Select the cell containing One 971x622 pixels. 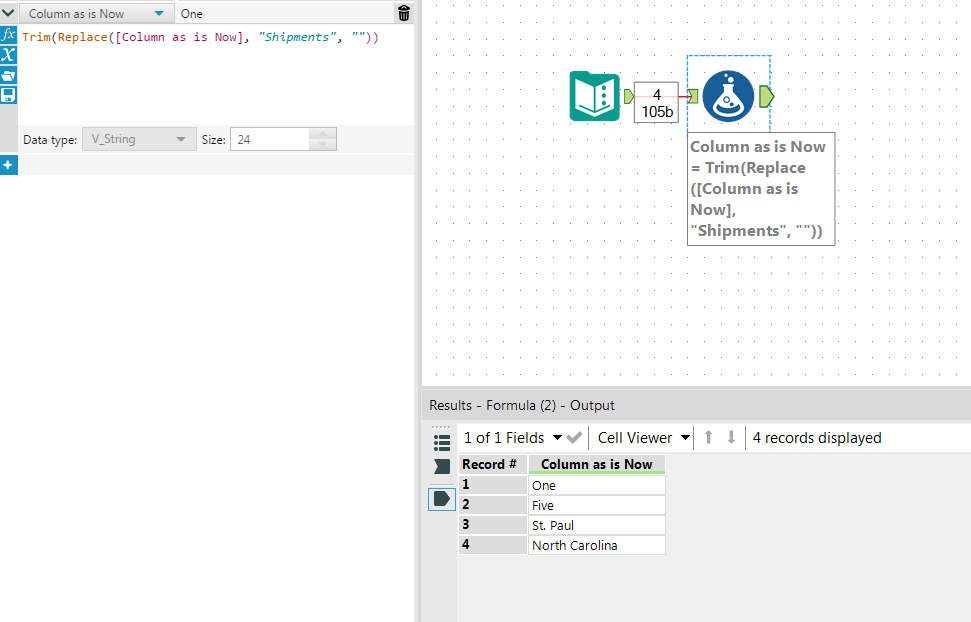[x=596, y=485]
